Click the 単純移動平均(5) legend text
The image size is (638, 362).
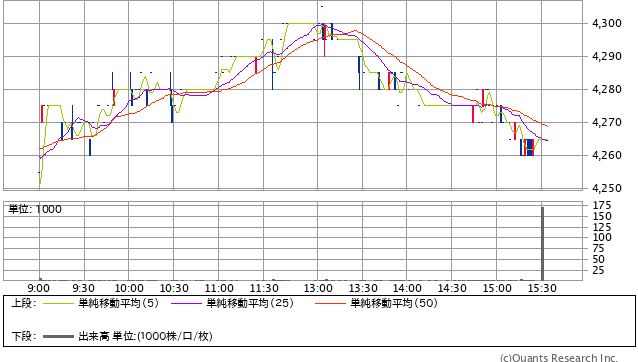pos(118,303)
